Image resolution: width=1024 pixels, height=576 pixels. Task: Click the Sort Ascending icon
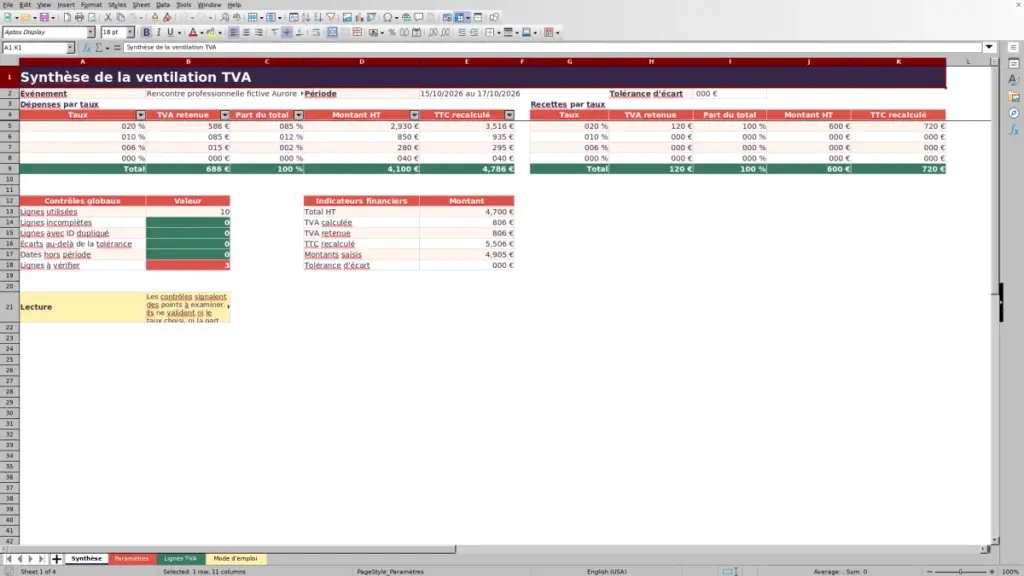(x=306, y=18)
